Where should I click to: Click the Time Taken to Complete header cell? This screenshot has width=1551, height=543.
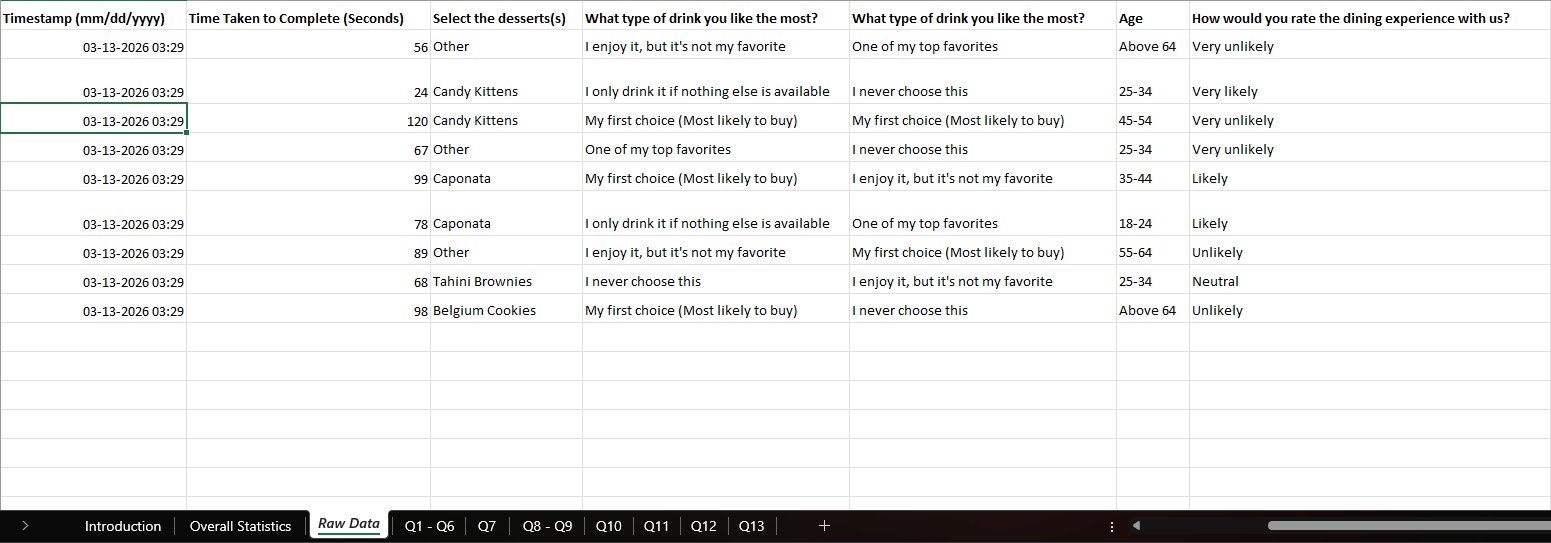[x=297, y=18]
